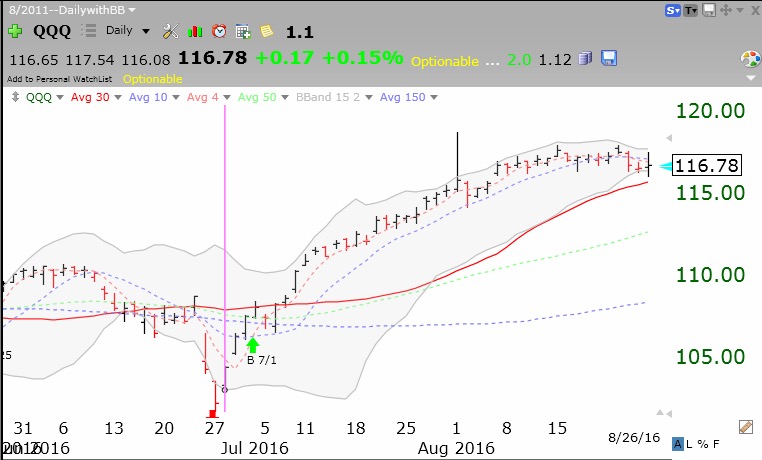
Task: Click the yellow Optionable label under the price row
Action: (x=153, y=79)
